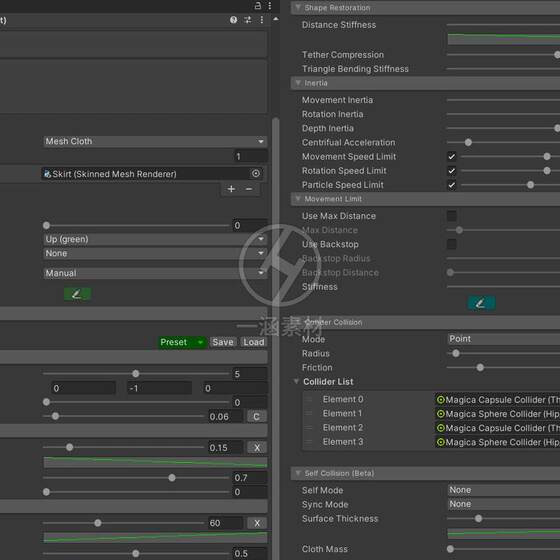Click the Element 3 drag handle

tap(309, 442)
